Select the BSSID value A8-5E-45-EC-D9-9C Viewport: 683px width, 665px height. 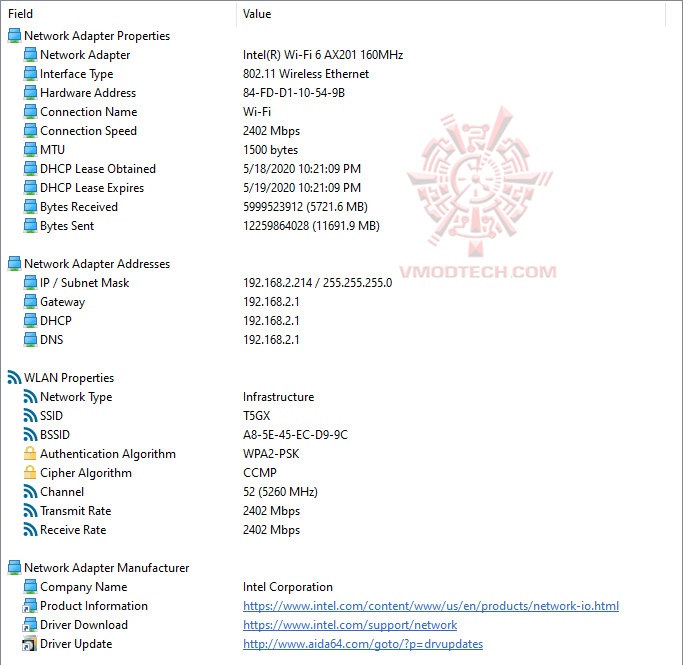pos(295,435)
